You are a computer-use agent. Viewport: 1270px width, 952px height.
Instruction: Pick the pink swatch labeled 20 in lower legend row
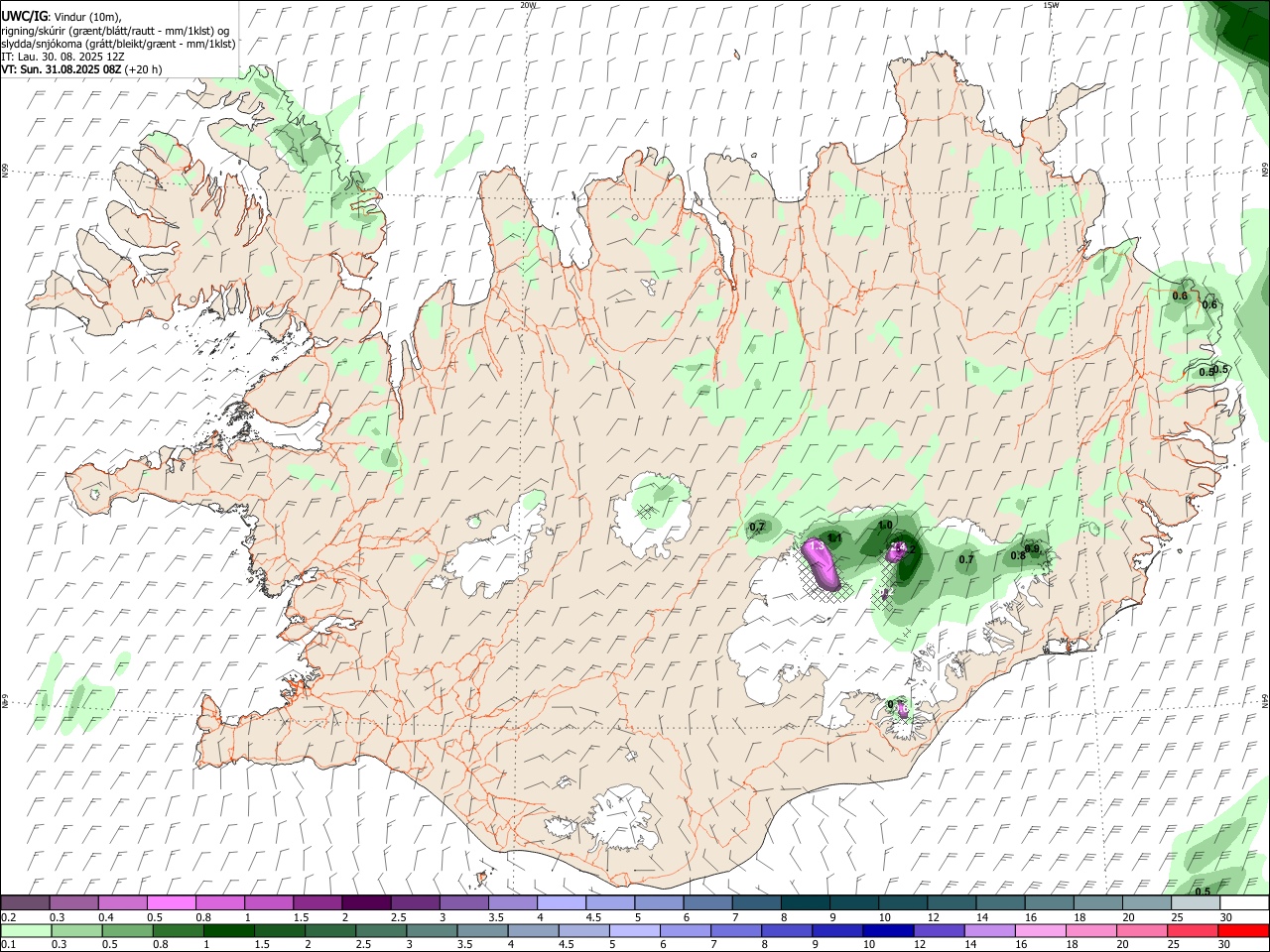point(1142,931)
